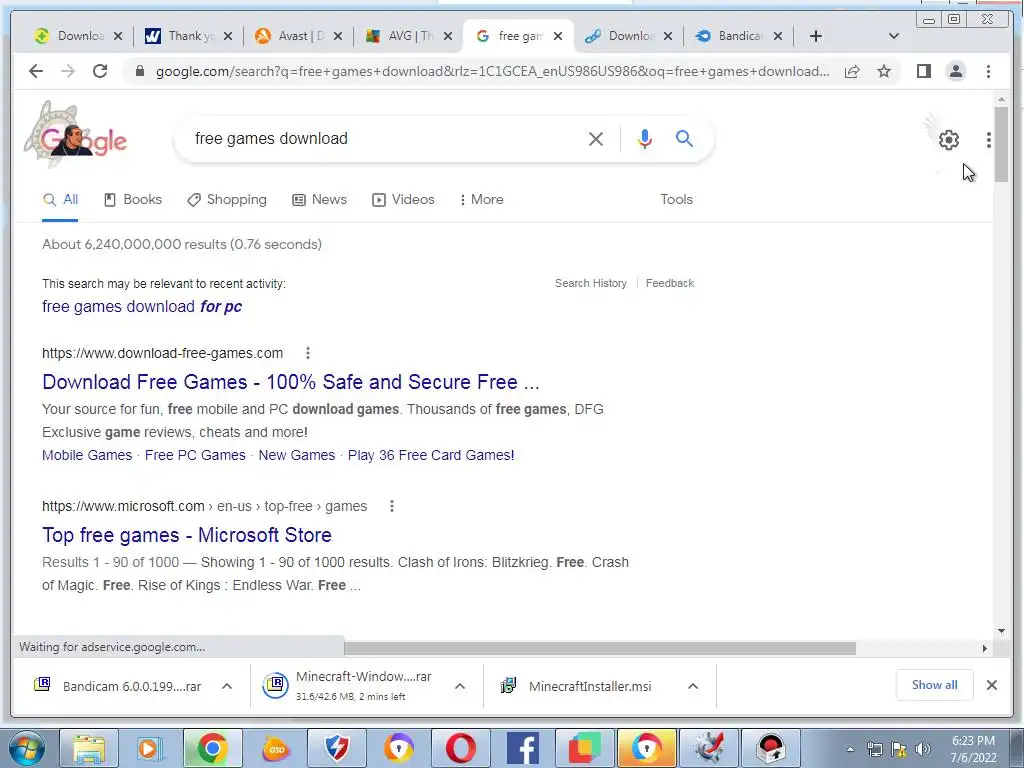Switch to the Thank you browser tab
The image size is (1024, 768).
(189, 36)
